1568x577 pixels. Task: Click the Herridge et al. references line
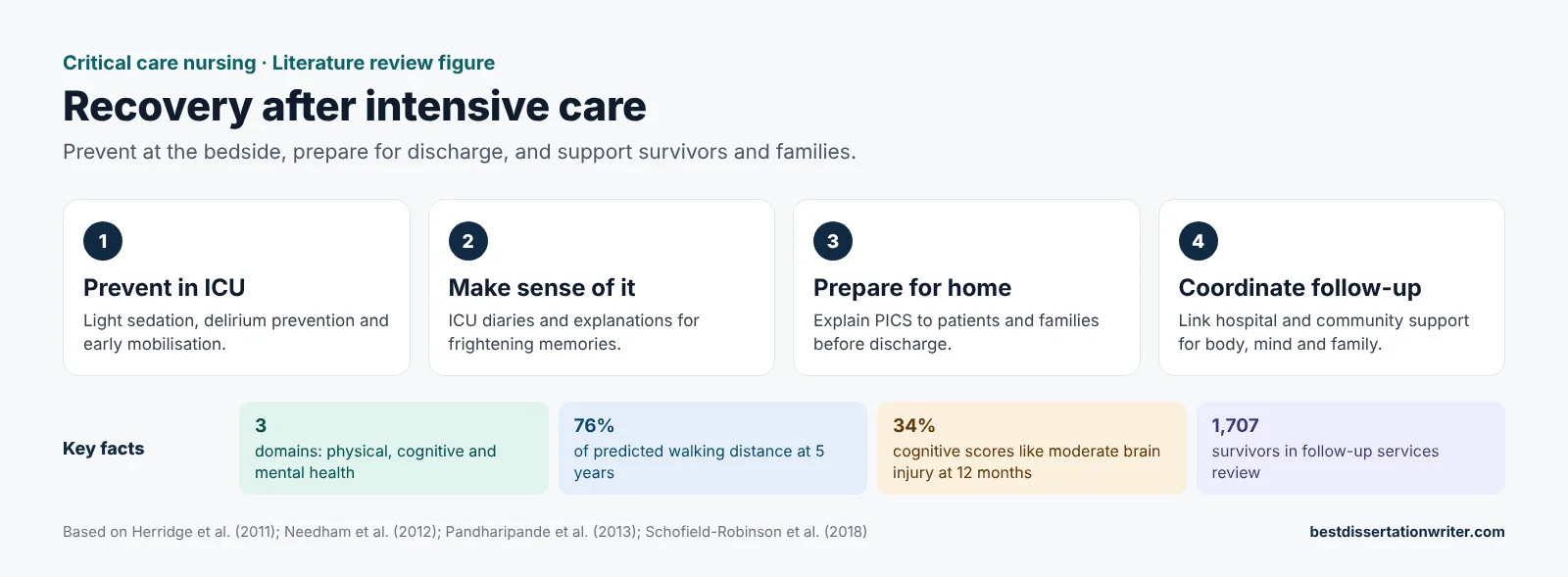click(465, 532)
